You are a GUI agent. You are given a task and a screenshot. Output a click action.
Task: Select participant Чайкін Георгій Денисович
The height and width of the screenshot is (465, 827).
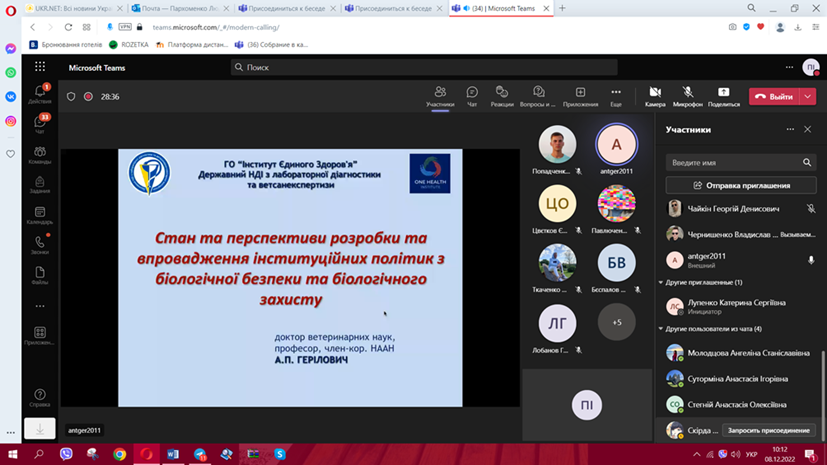coord(741,209)
